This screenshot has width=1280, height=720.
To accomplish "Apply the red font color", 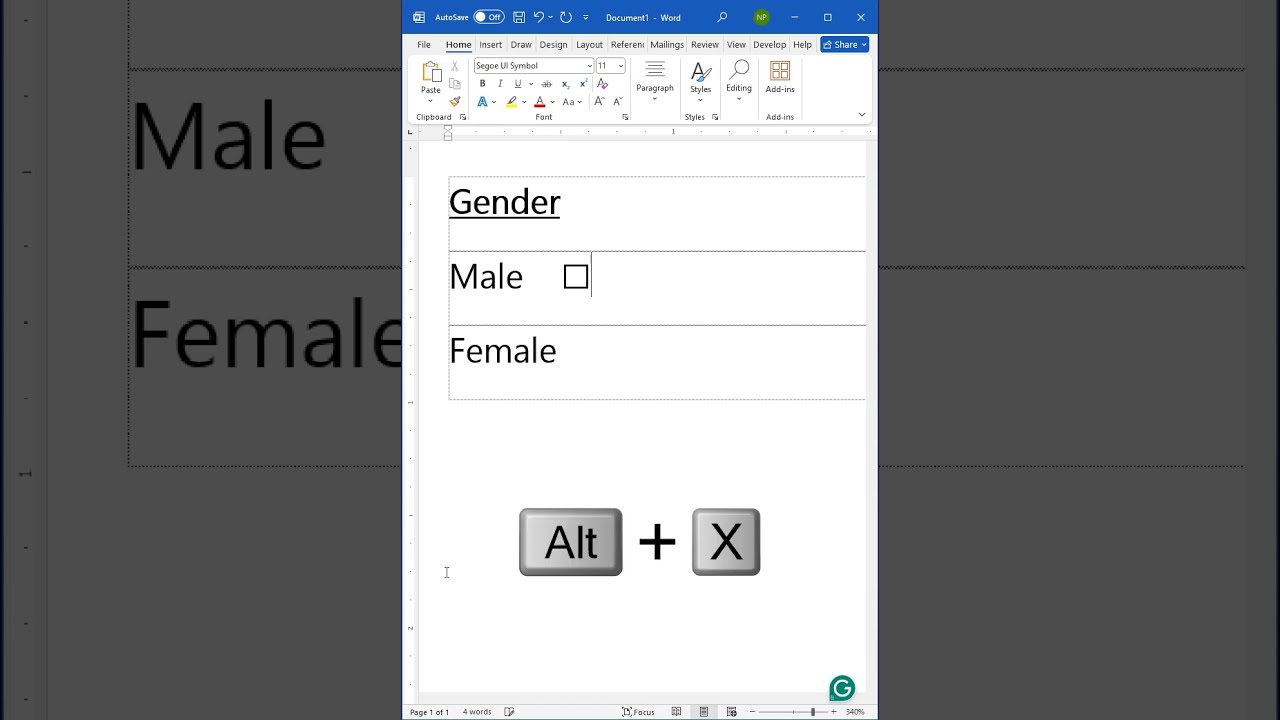I will coord(540,102).
